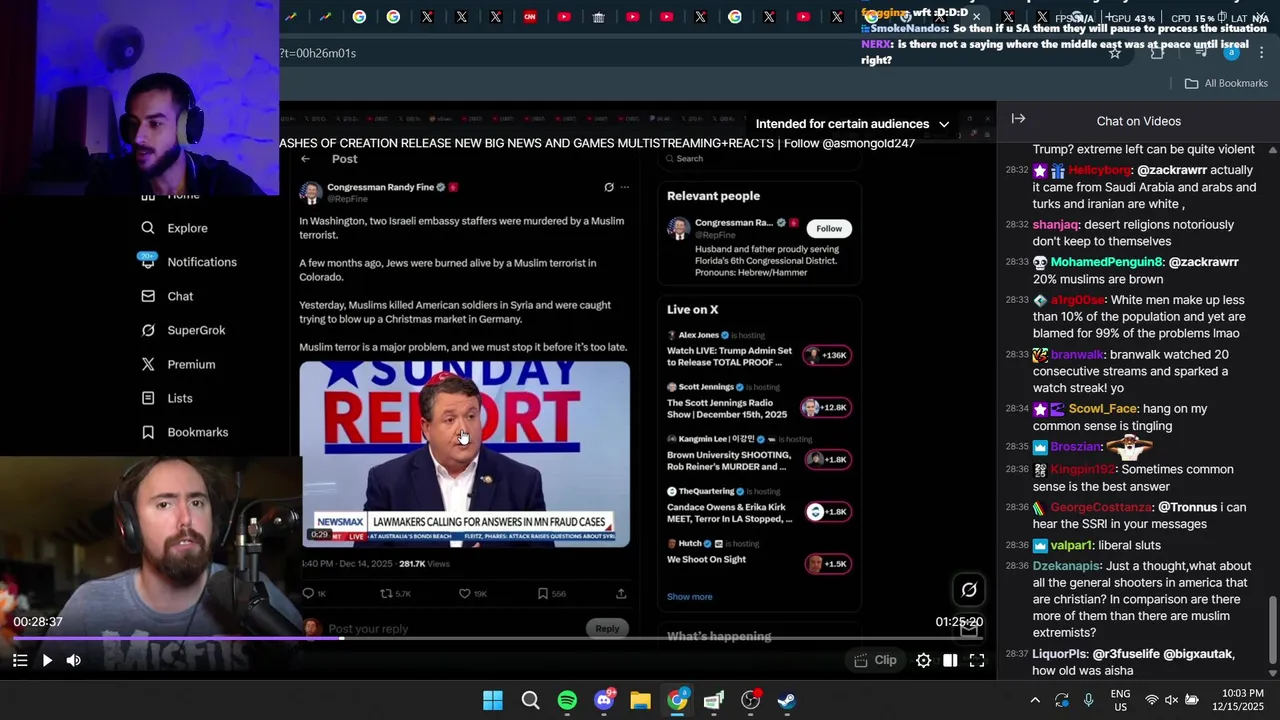Follow Congressman Randy Fine
The image size is (1280, 720).
(x=829, y=228)
